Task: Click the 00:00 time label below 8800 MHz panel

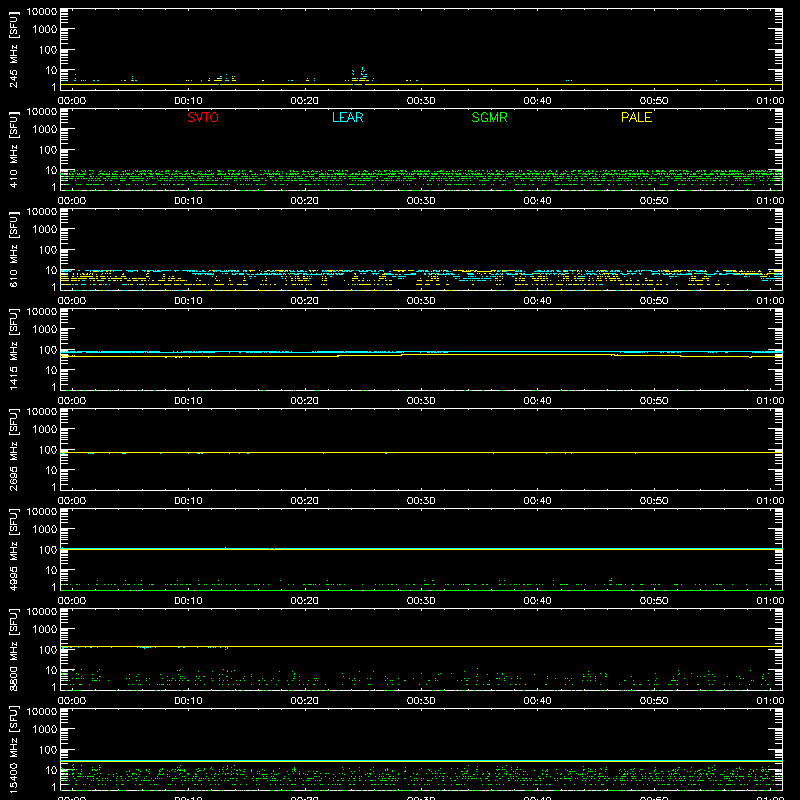Action: coord(72,701)
